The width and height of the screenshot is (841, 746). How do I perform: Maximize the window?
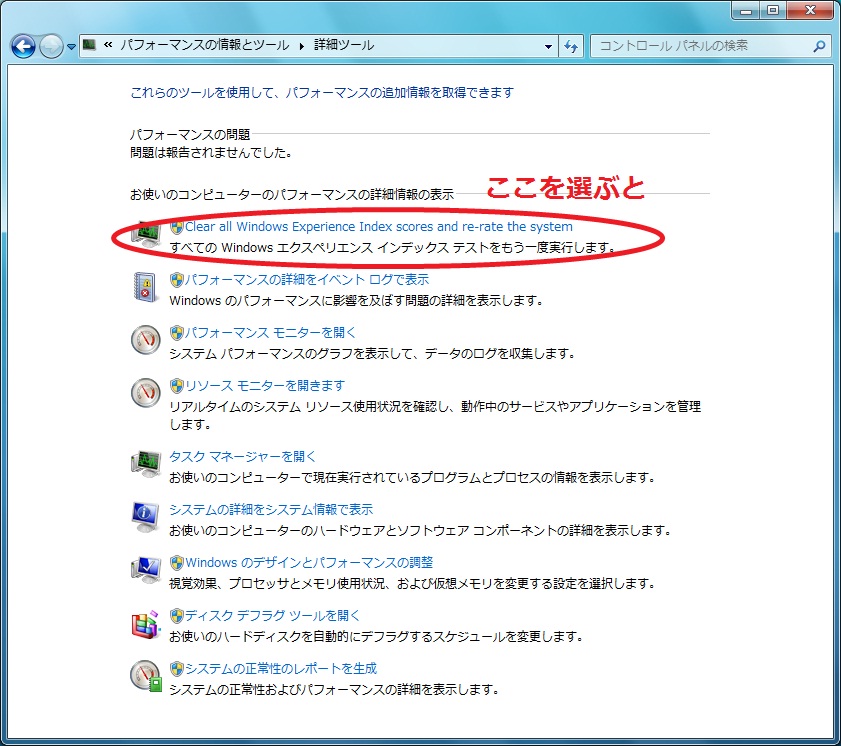point(773,10)
